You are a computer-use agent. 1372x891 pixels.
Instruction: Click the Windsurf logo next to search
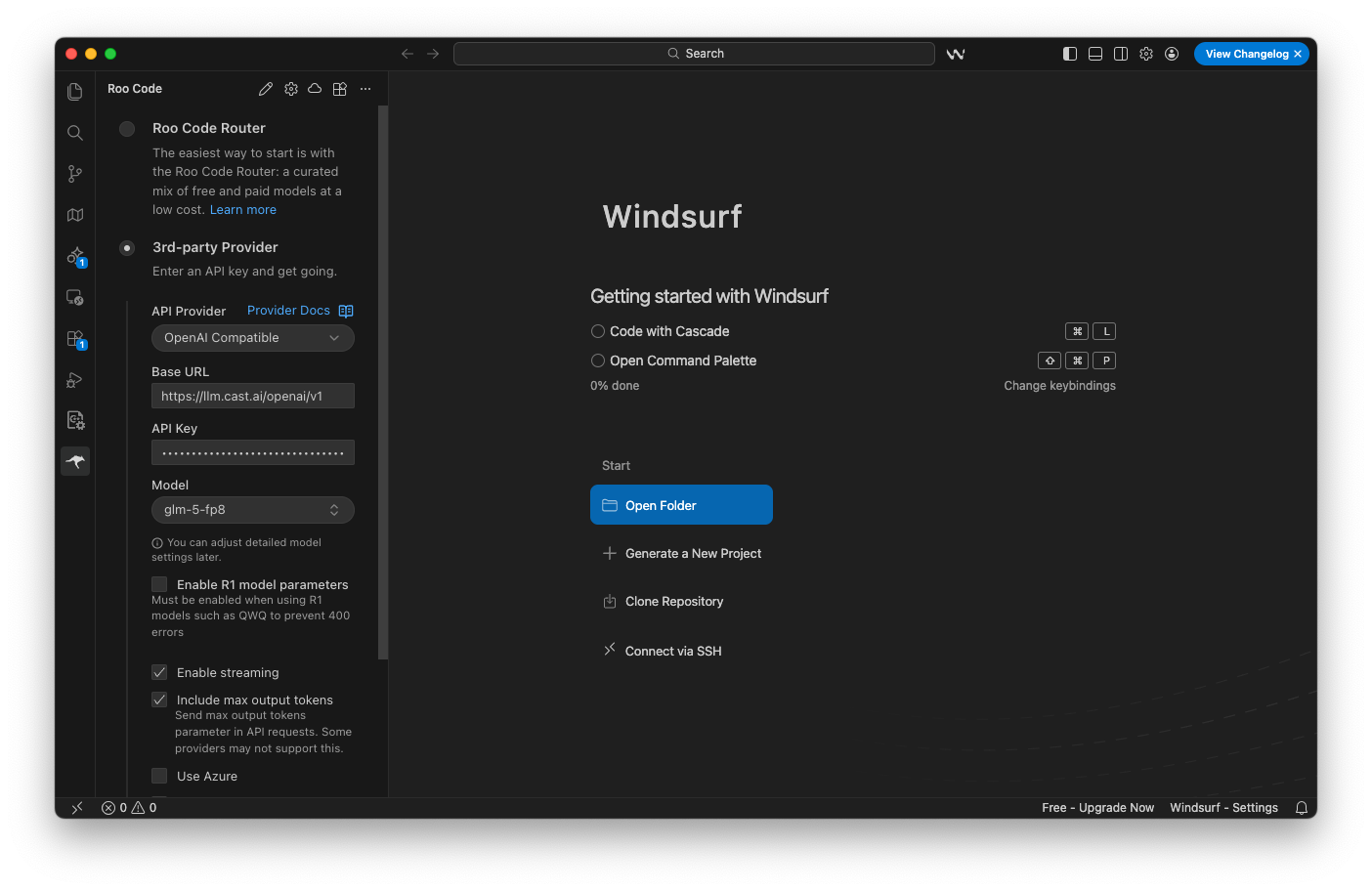pos(956,54)
